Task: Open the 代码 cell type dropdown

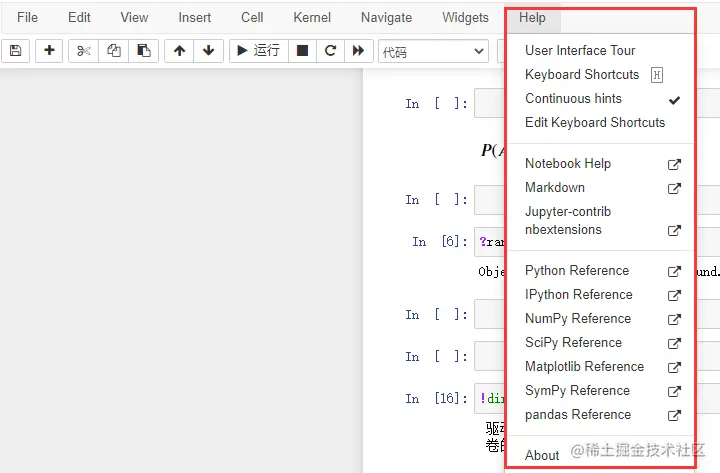Action: tap(433, 51)
